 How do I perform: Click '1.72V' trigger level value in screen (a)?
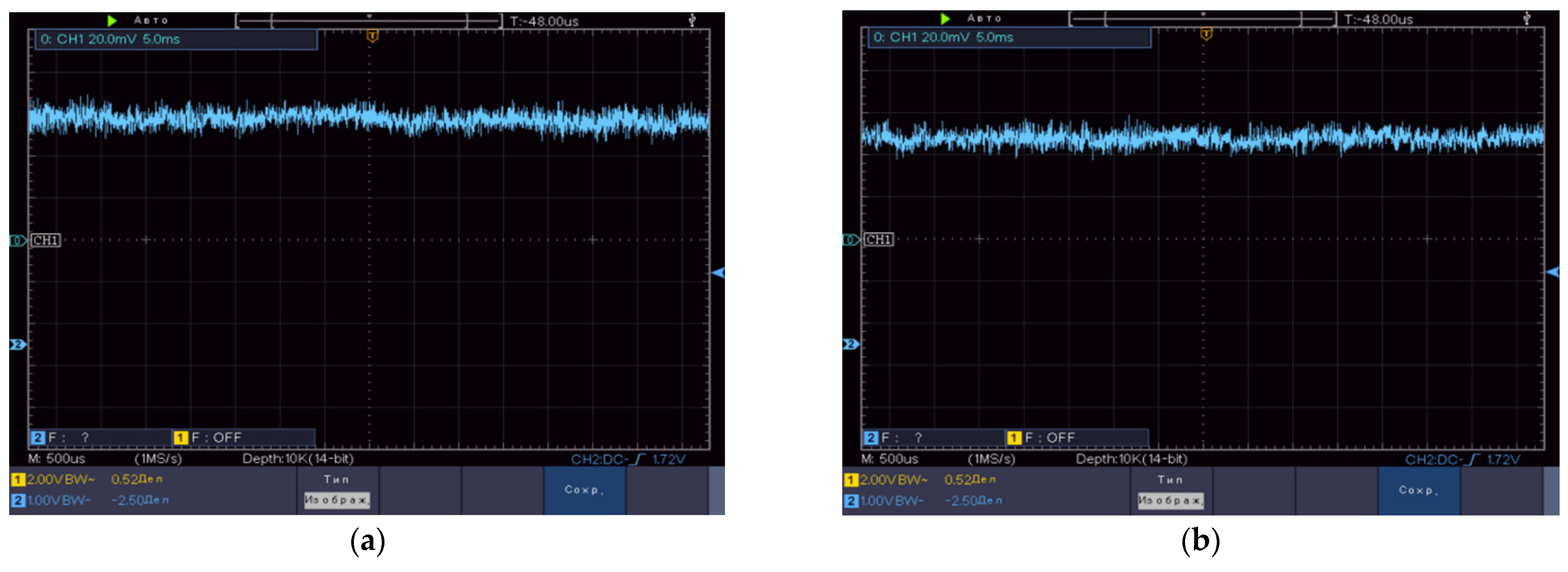(669, 459)
